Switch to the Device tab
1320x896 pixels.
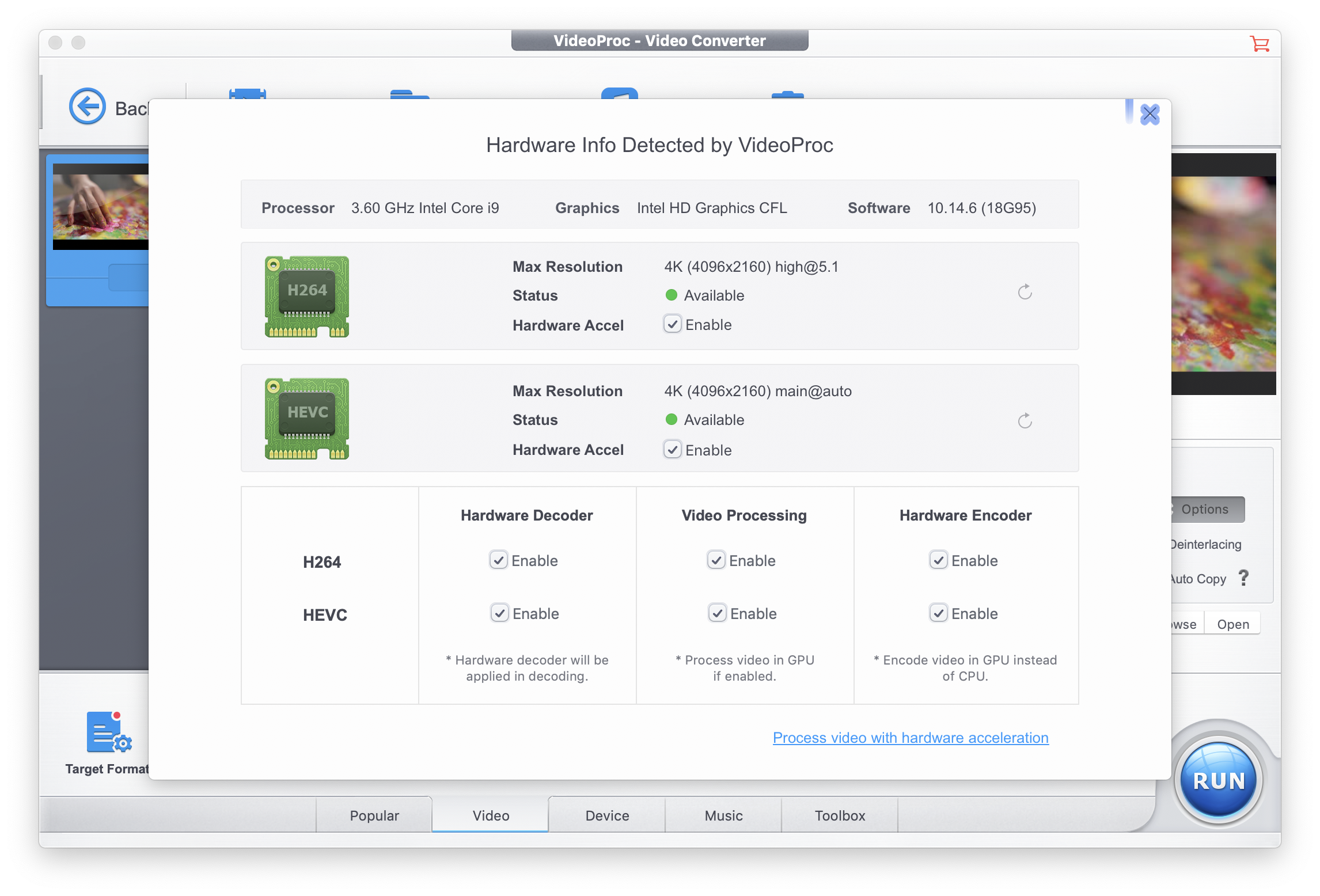(607, 815)
